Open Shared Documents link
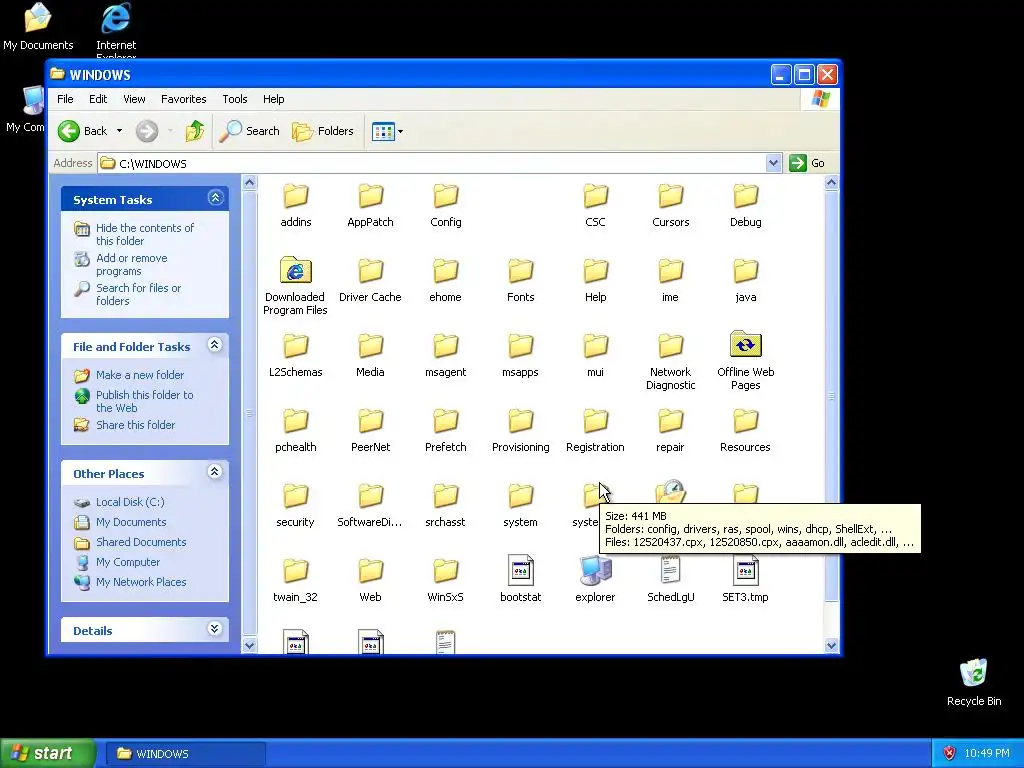The width and height of the screenshot is (1024, 768). click(x=141, y=542)
